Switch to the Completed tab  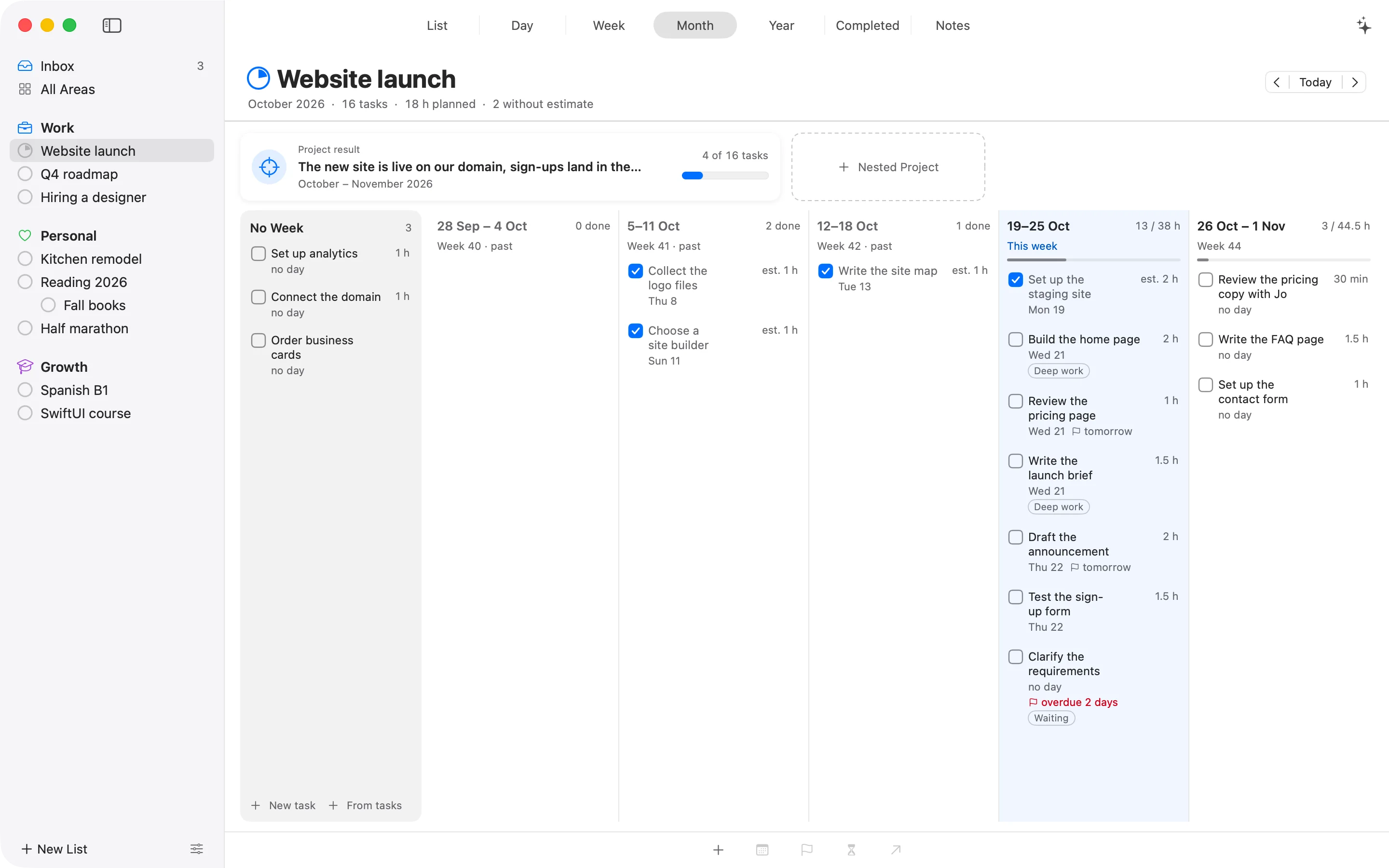tap(867, 25)
